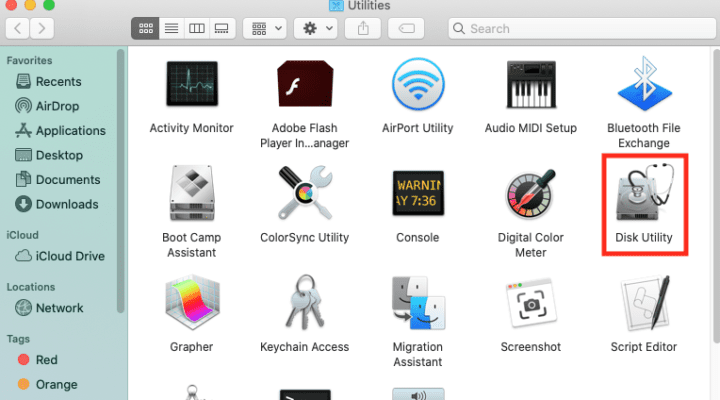Click the main file area scrollbar
This screenshot has width=720, height=400.
point(716,195)
